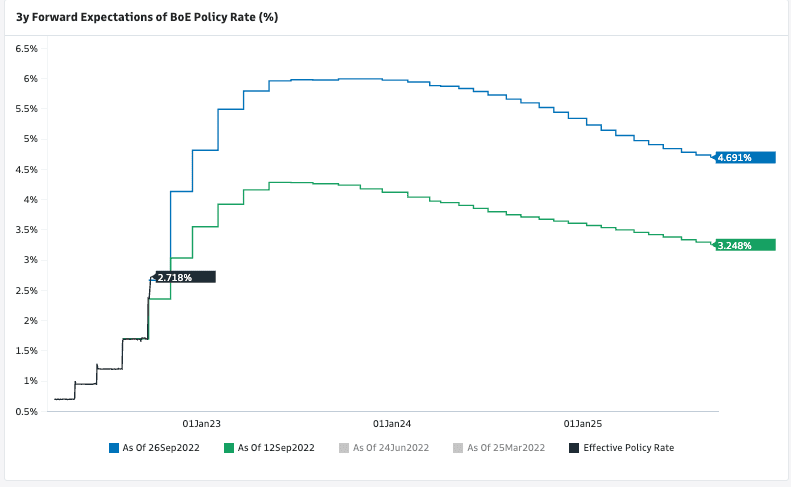Screen dimensions: 791x487
Task: Click the grey 25Mar2022 legend color square
Action: pyautogui.click(x=458, y=447)
